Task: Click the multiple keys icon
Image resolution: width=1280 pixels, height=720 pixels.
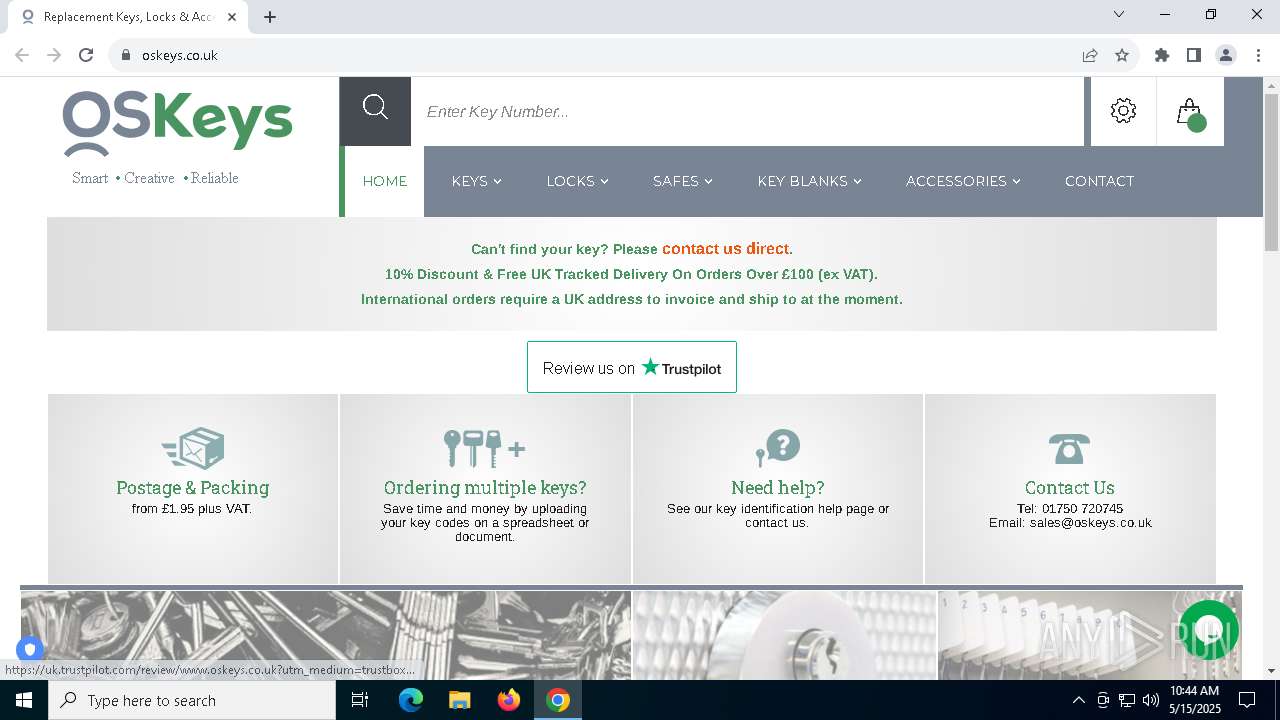Action: (485, 448)
